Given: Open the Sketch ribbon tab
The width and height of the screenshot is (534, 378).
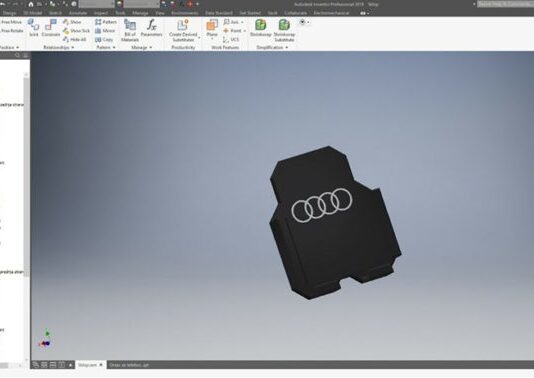Looking at the screenshot, I should (x=55, y=13).
